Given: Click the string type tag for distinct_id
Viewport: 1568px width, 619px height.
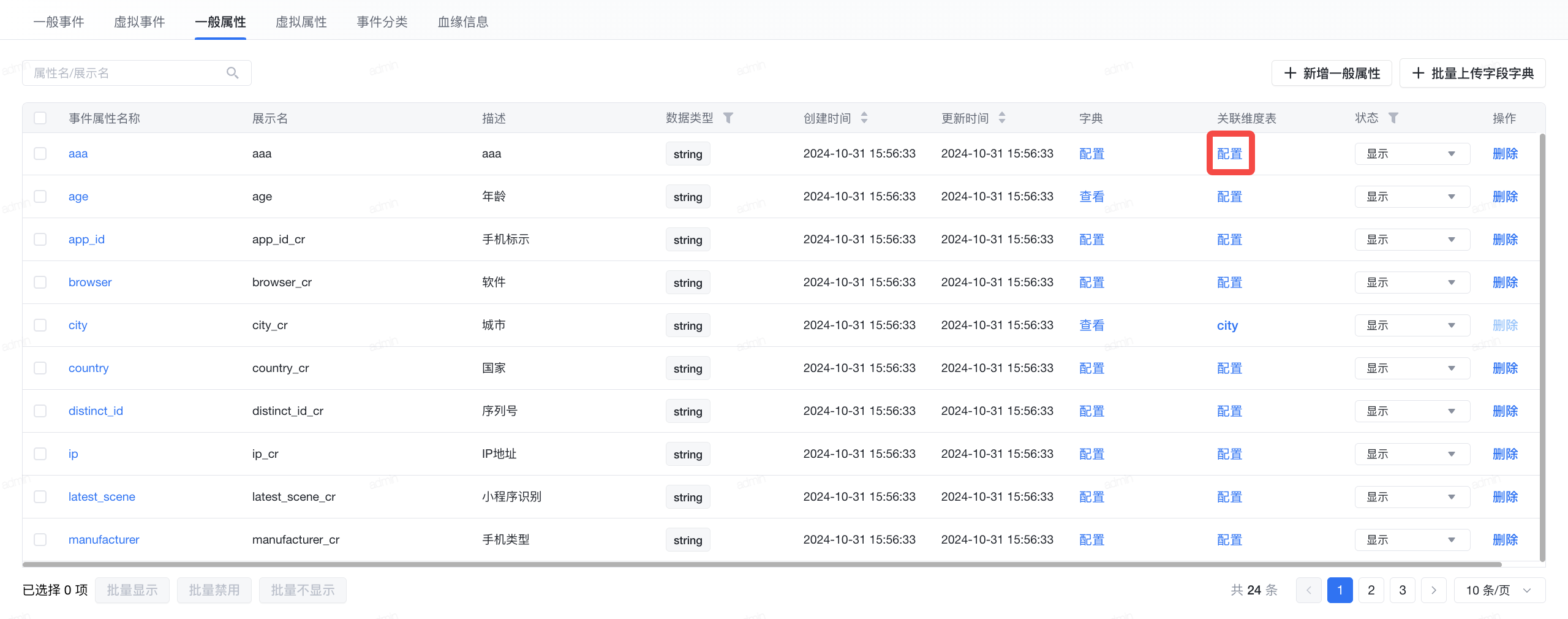Looking at the screenshot, I should tap(688, 411).
